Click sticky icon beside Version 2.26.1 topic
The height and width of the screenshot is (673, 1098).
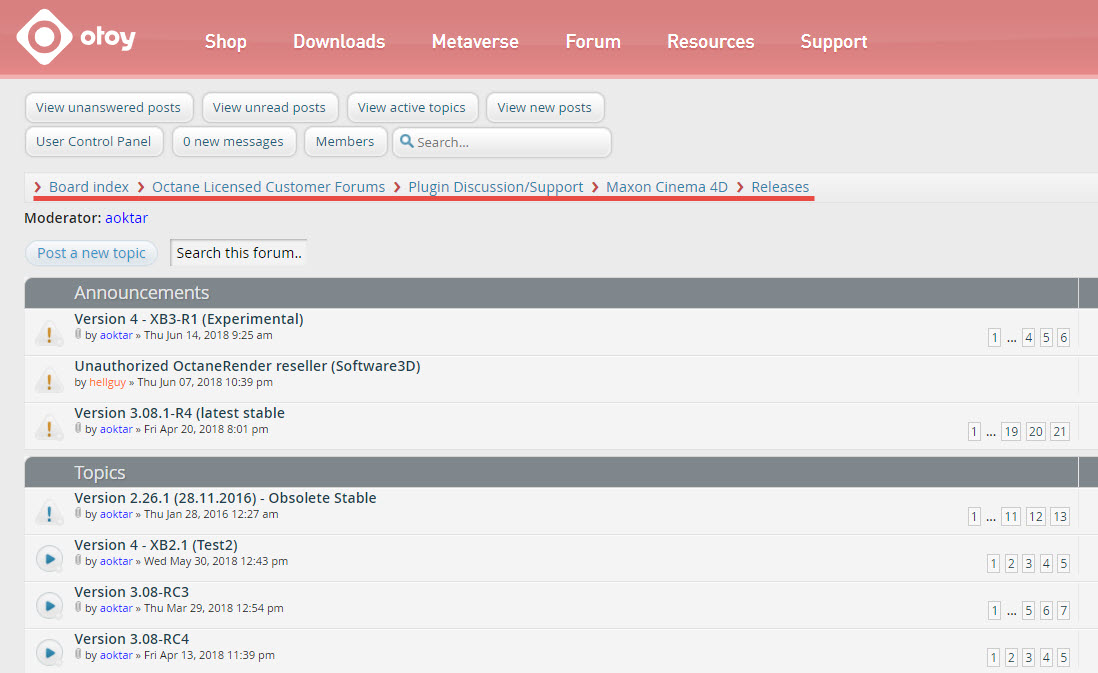pyautogui.click(x=49, y=513)
